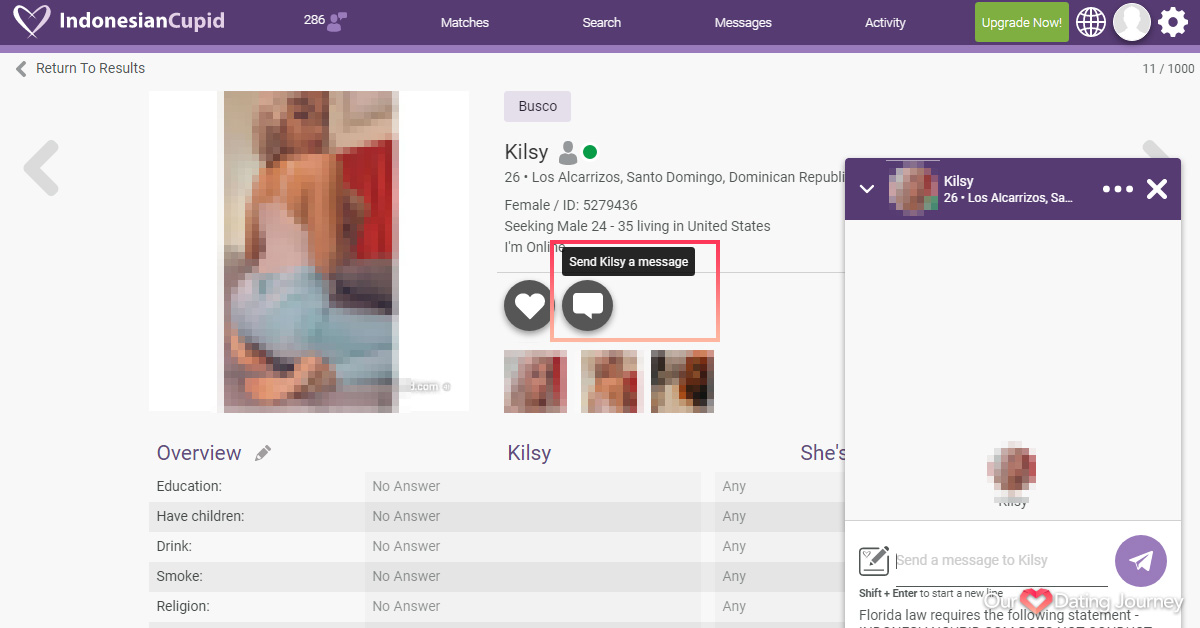Open the Messages menu

pos(743,23)
